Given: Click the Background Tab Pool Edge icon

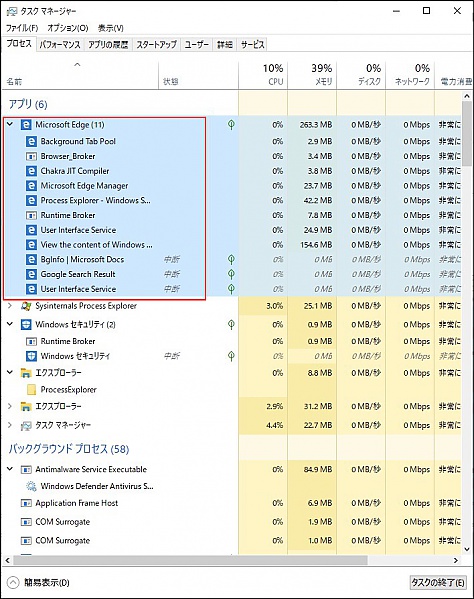Looking at the screenshot, I should [31, 141].
